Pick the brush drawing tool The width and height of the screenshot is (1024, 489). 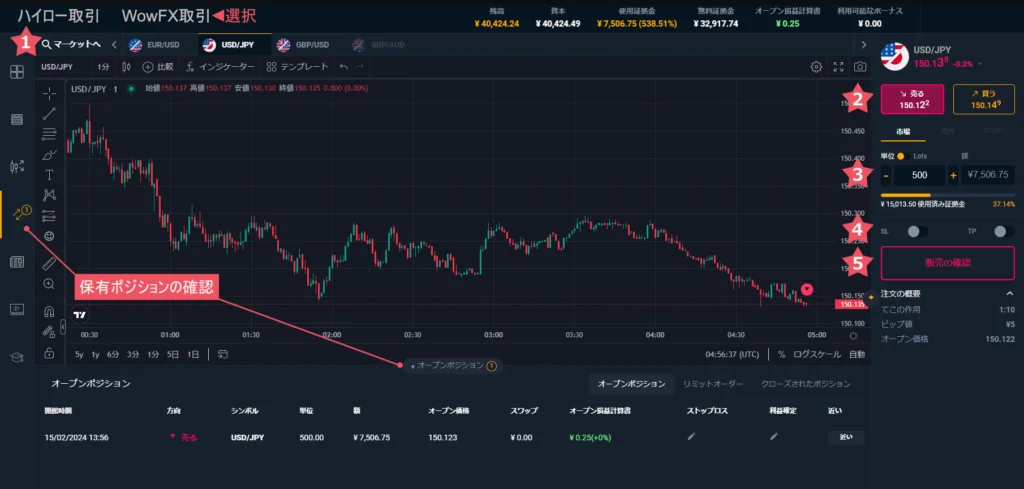(x=49, y=155)
